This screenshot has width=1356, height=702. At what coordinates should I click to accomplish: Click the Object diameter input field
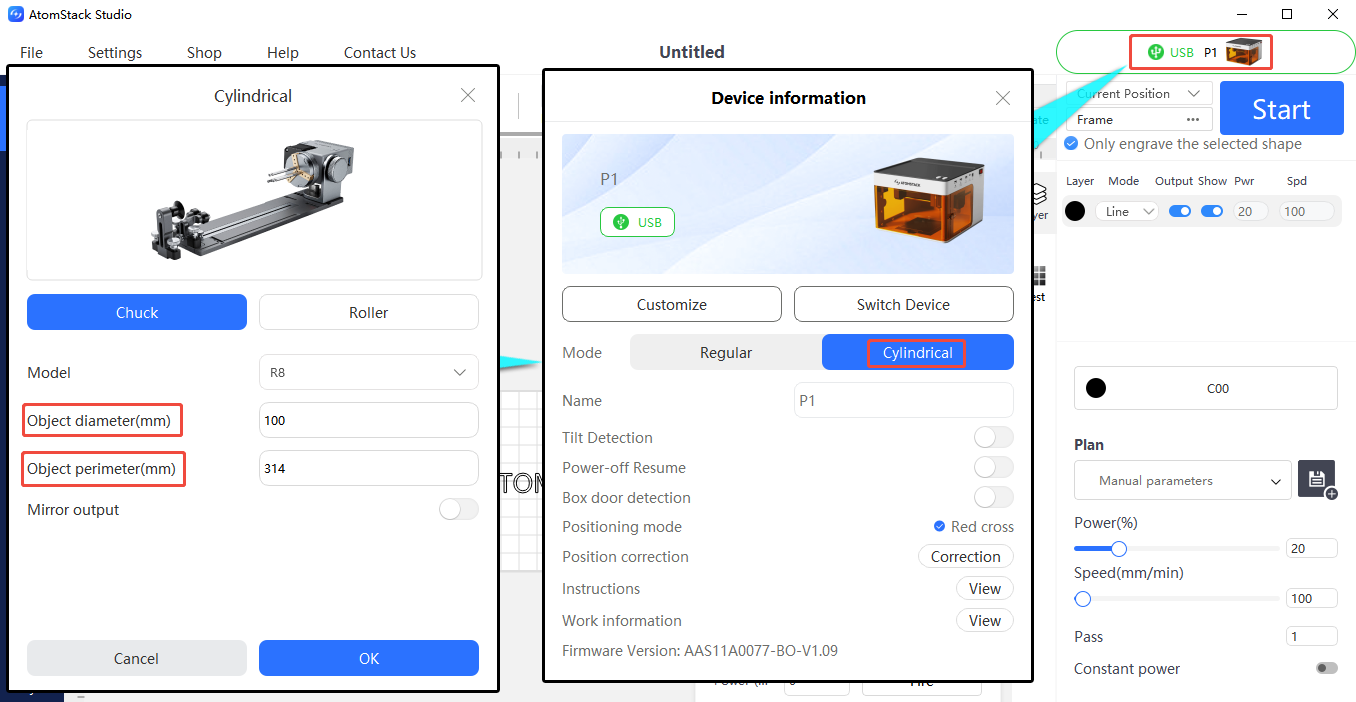click(x=368, y=420)
